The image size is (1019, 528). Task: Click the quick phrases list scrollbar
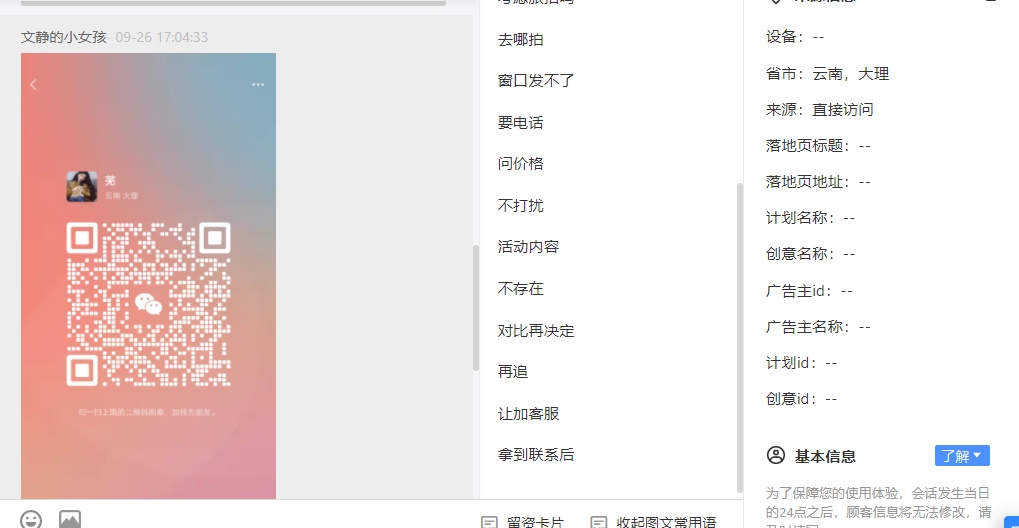[740, 337]
